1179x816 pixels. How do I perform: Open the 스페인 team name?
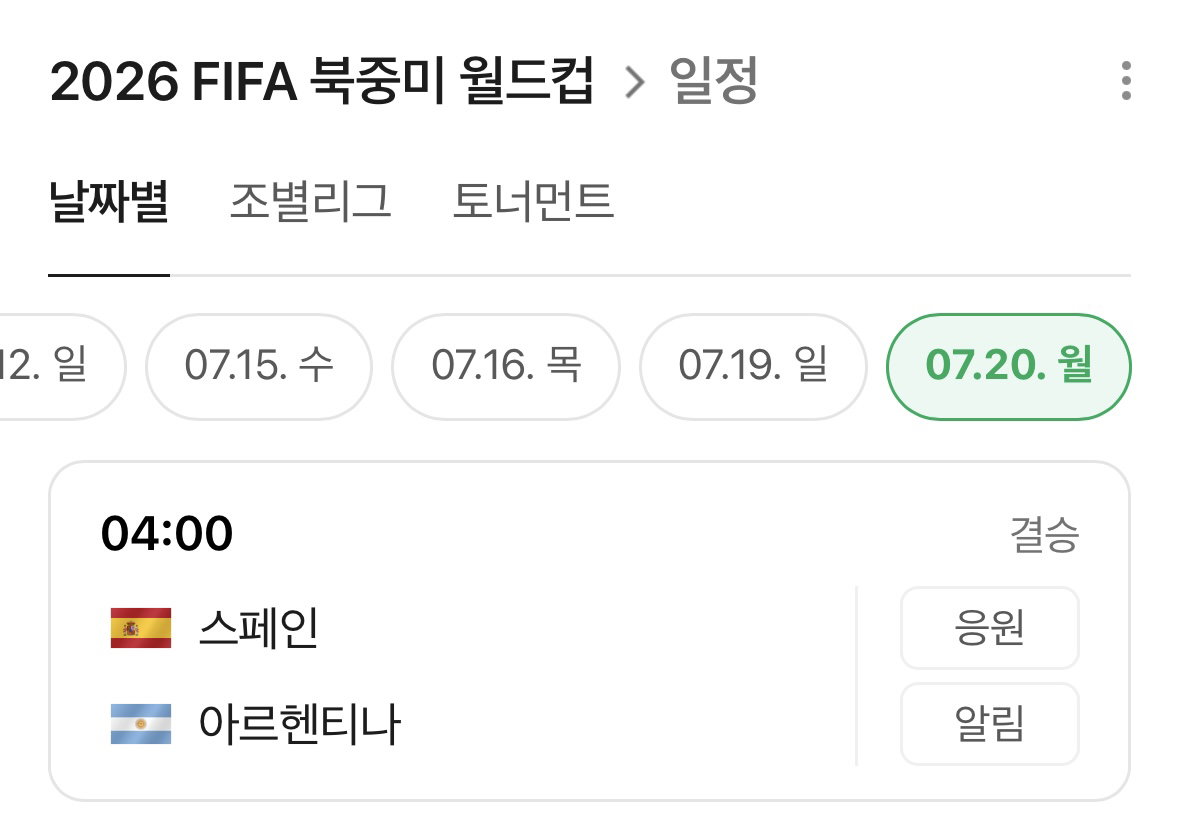coord(259,628)
